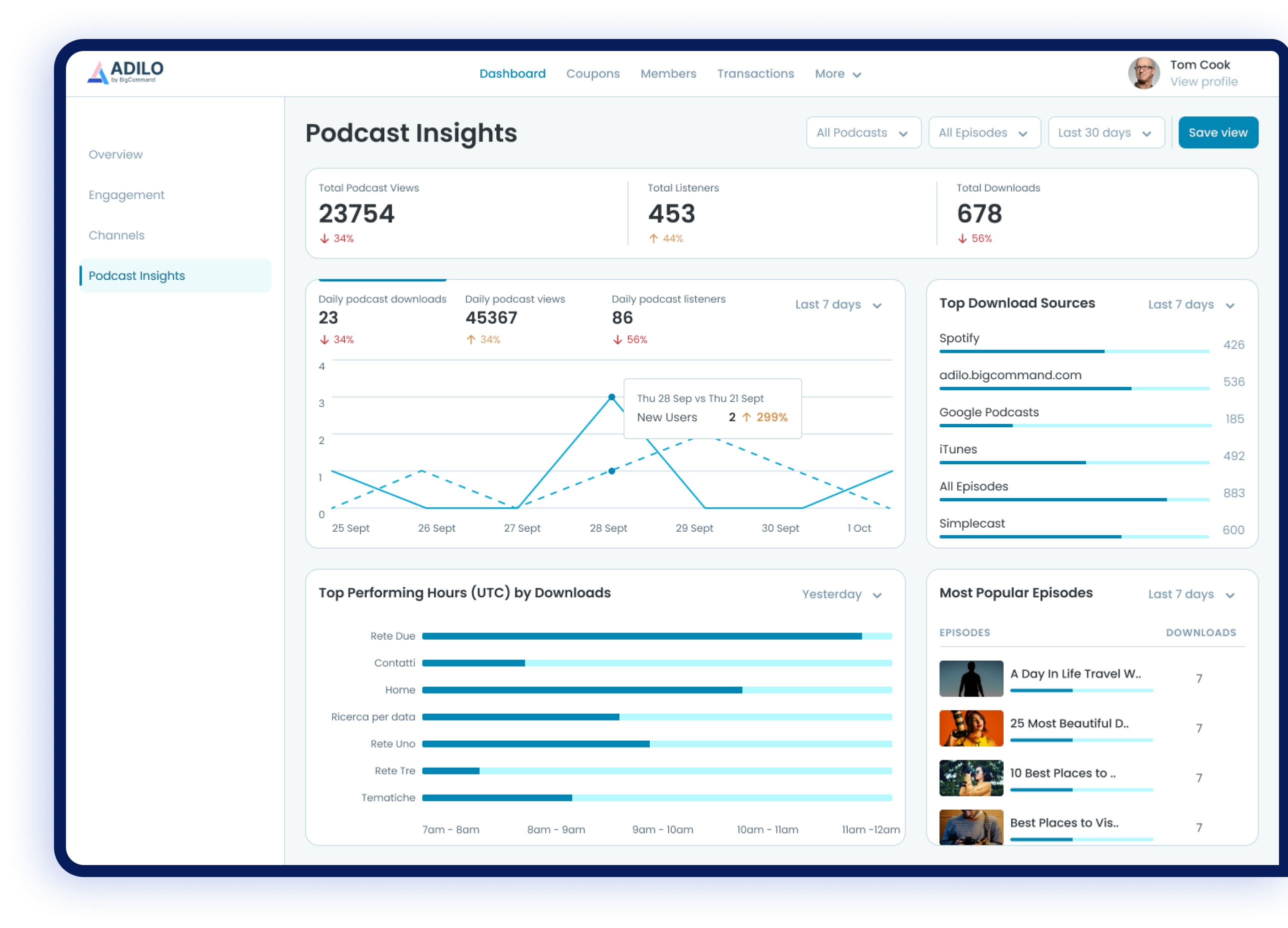
Task: Click the View profile link
Action: (1204, 82)
